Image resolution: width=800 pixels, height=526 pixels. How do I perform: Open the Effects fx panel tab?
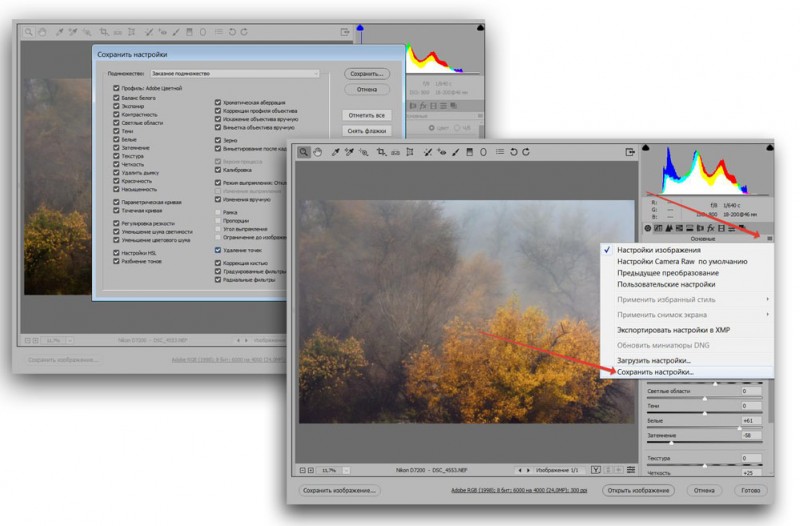click(711, 228)
